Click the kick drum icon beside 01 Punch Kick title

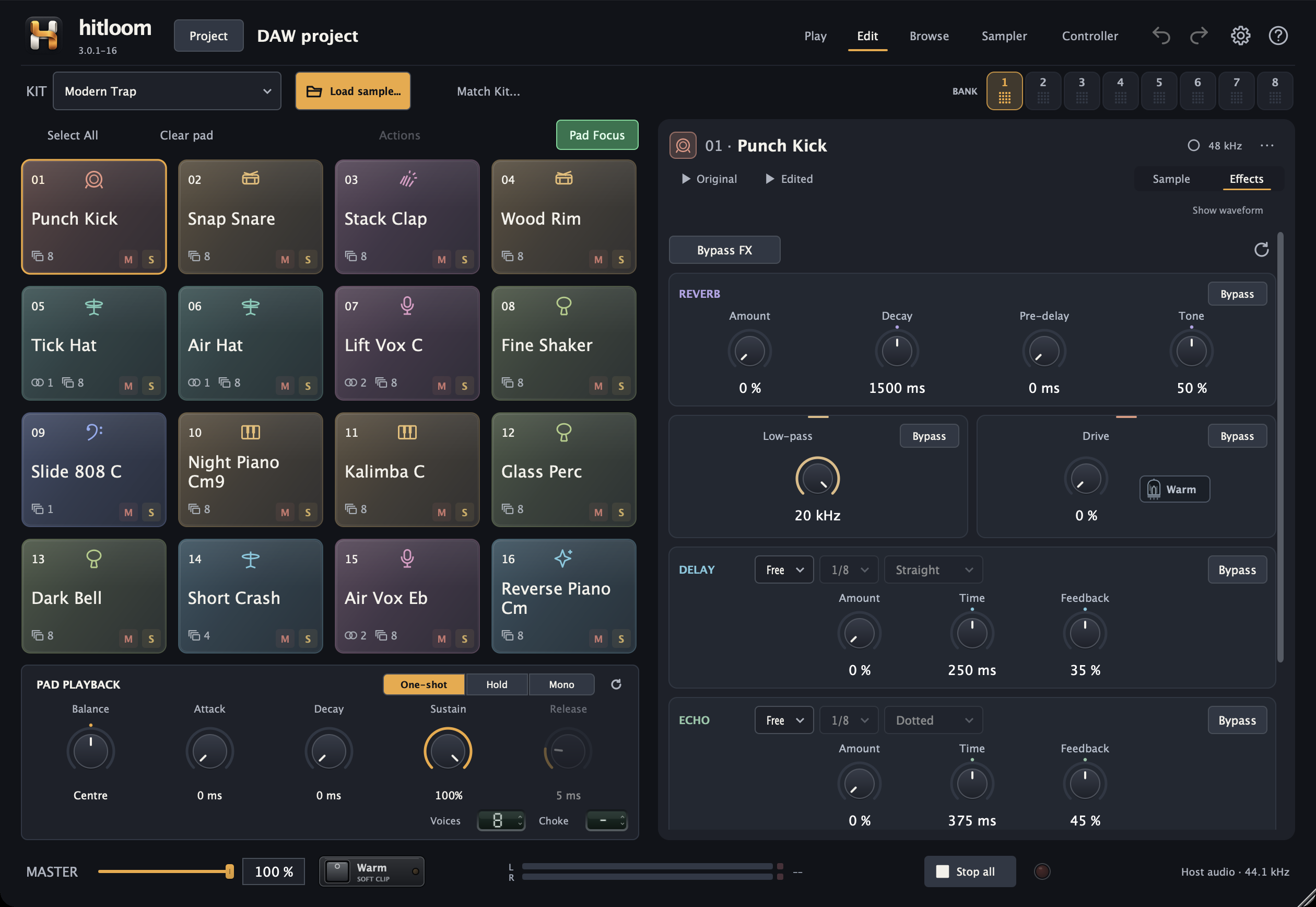(683, 145)
